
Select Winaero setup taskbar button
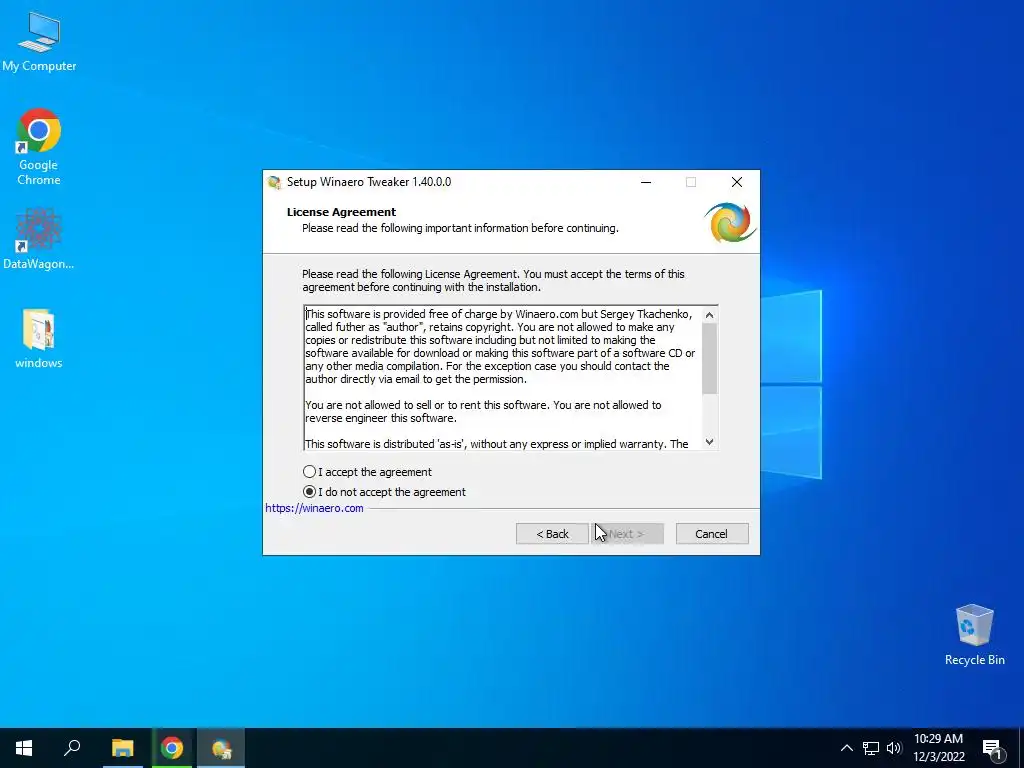(221, 748)
